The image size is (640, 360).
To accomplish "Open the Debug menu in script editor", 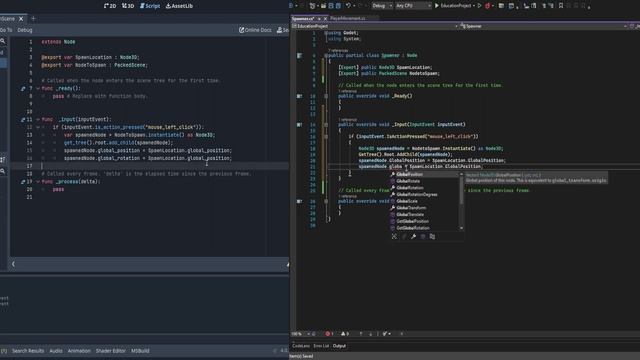I will 24,30.
